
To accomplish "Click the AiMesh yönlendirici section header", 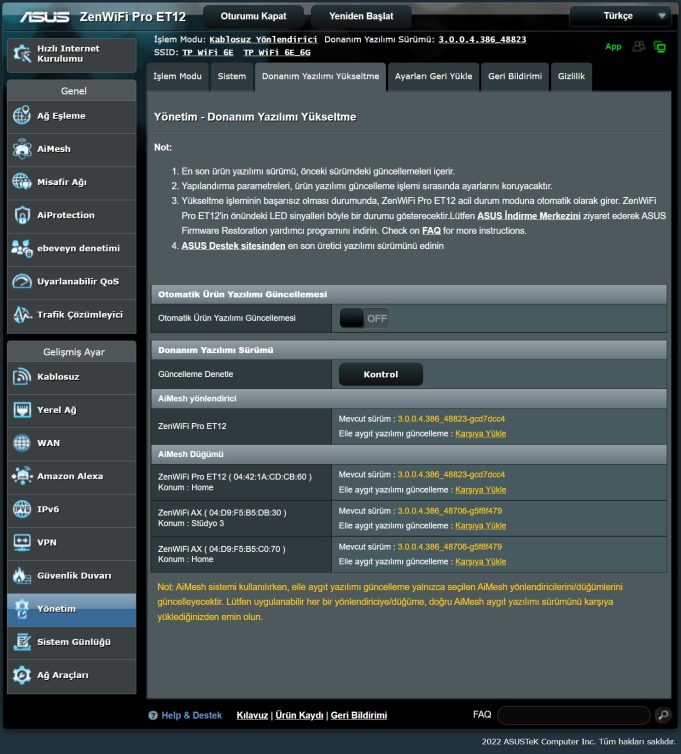I will click(409, 399).
